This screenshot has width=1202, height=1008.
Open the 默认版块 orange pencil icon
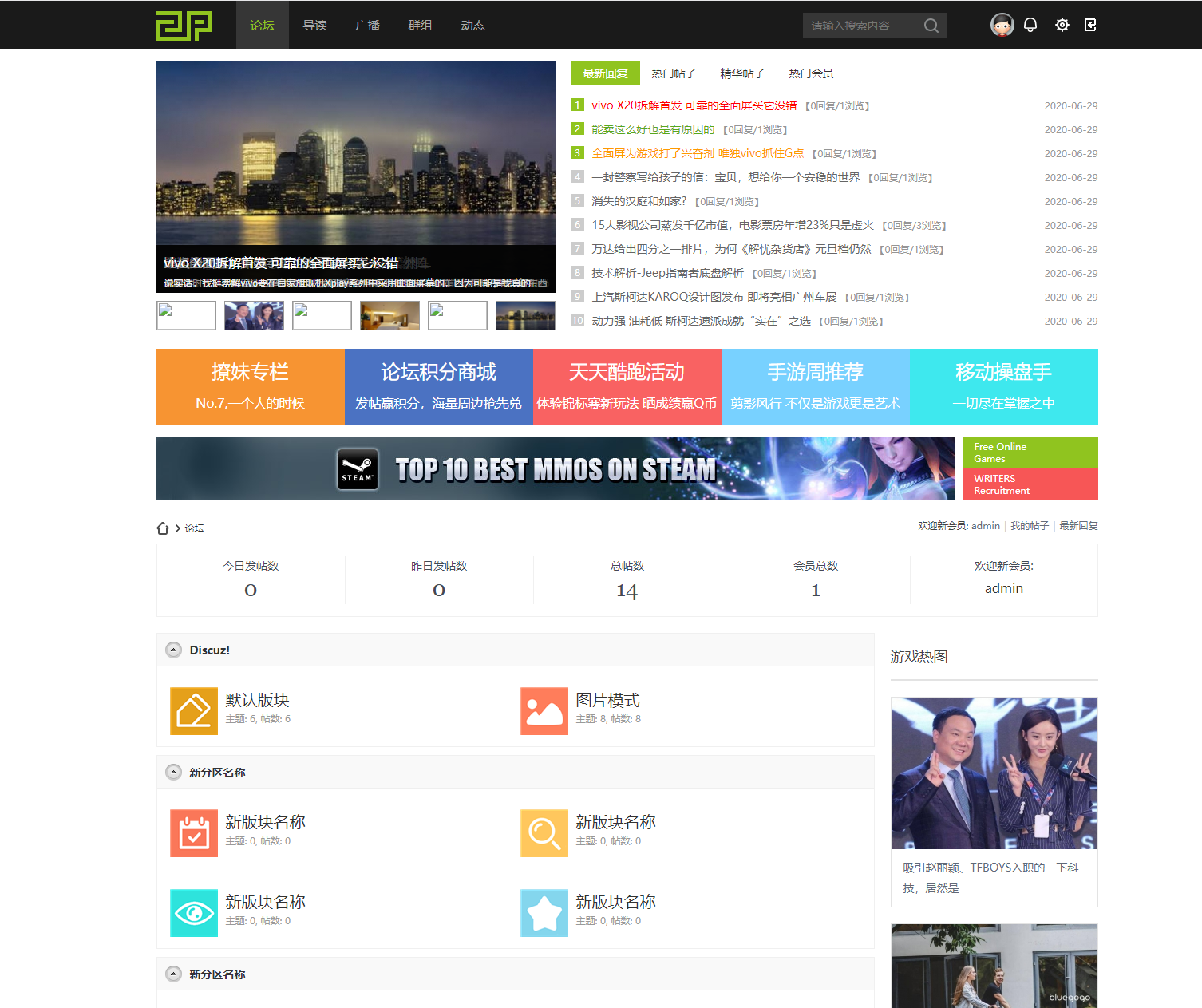(194, 711)
